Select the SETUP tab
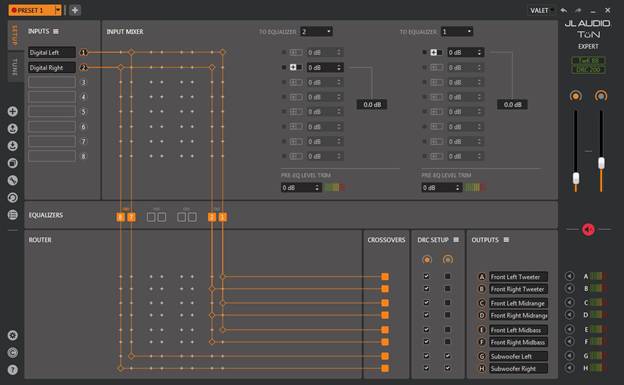The image size is (624, 385). pyautogui.click(x=16, y=35)
